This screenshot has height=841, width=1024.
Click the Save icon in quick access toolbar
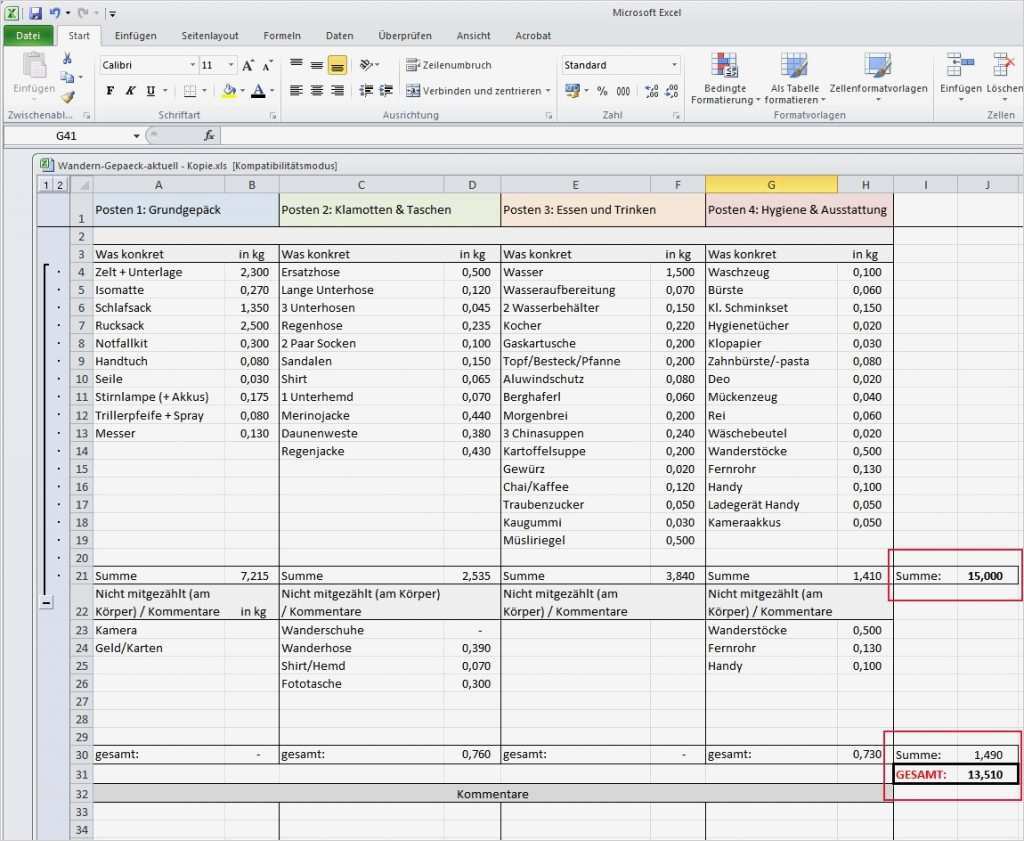(x=35, y=13)
